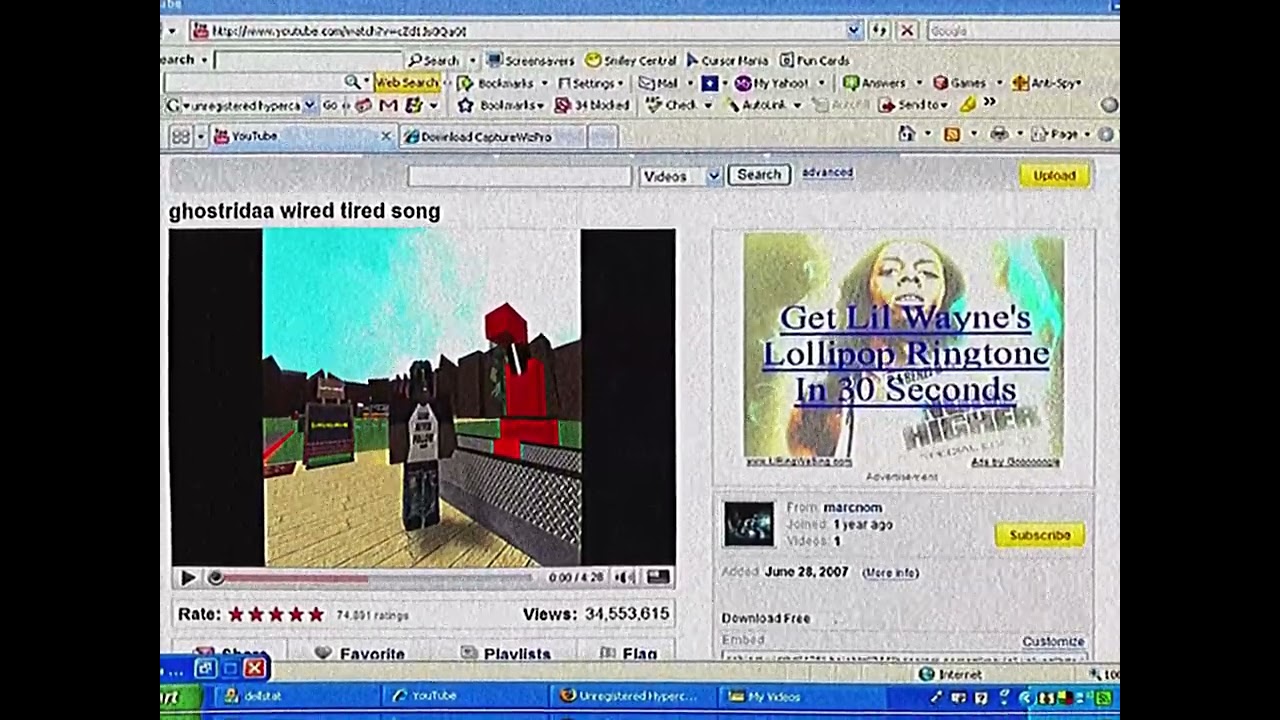Open the address bar history dropdown
This screenshot has width=1280, height=720.
coord(853,31)
